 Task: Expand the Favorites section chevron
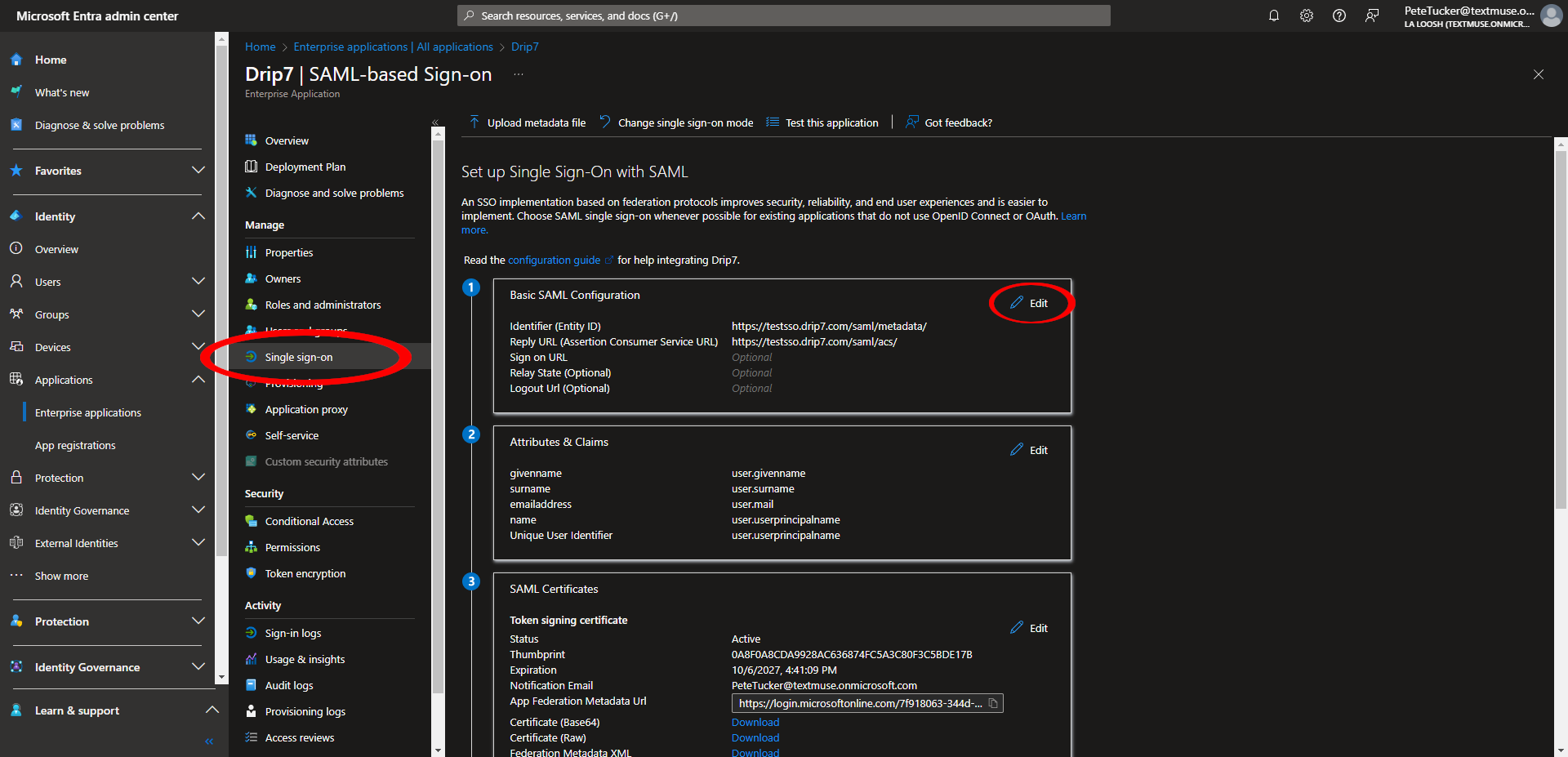tap(198, 170)
